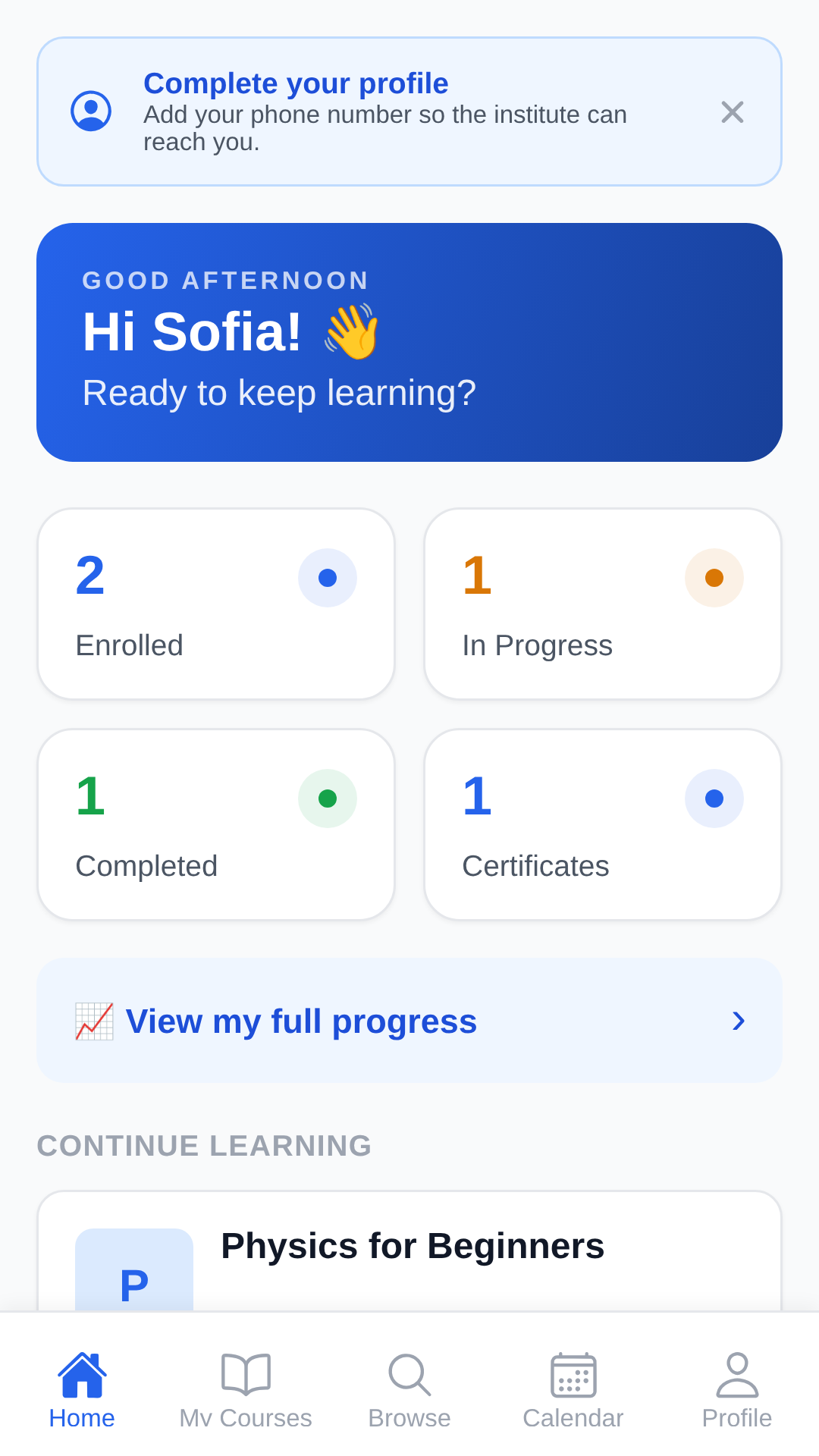Select the In Progress stat card
Image resolution: width=819 pixels, height=1456 pixels.
click(603, 604)
